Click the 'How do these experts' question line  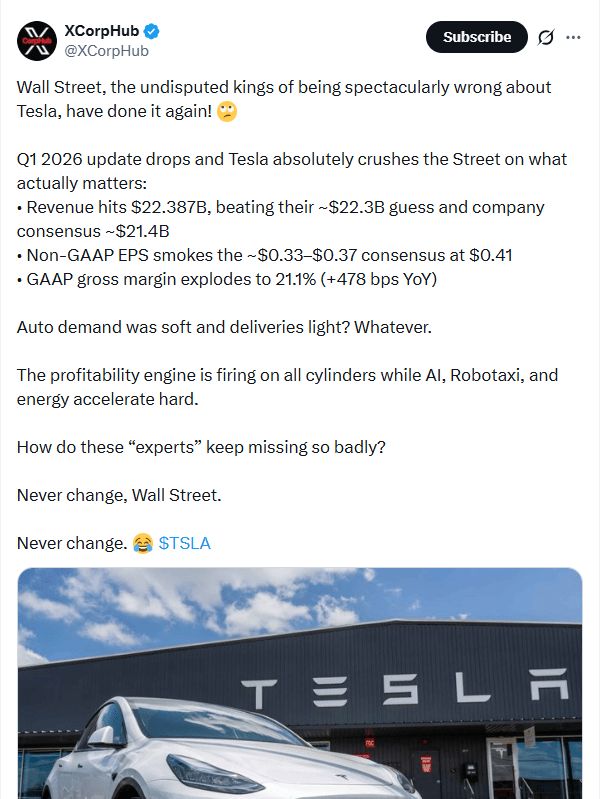(201, 447)
